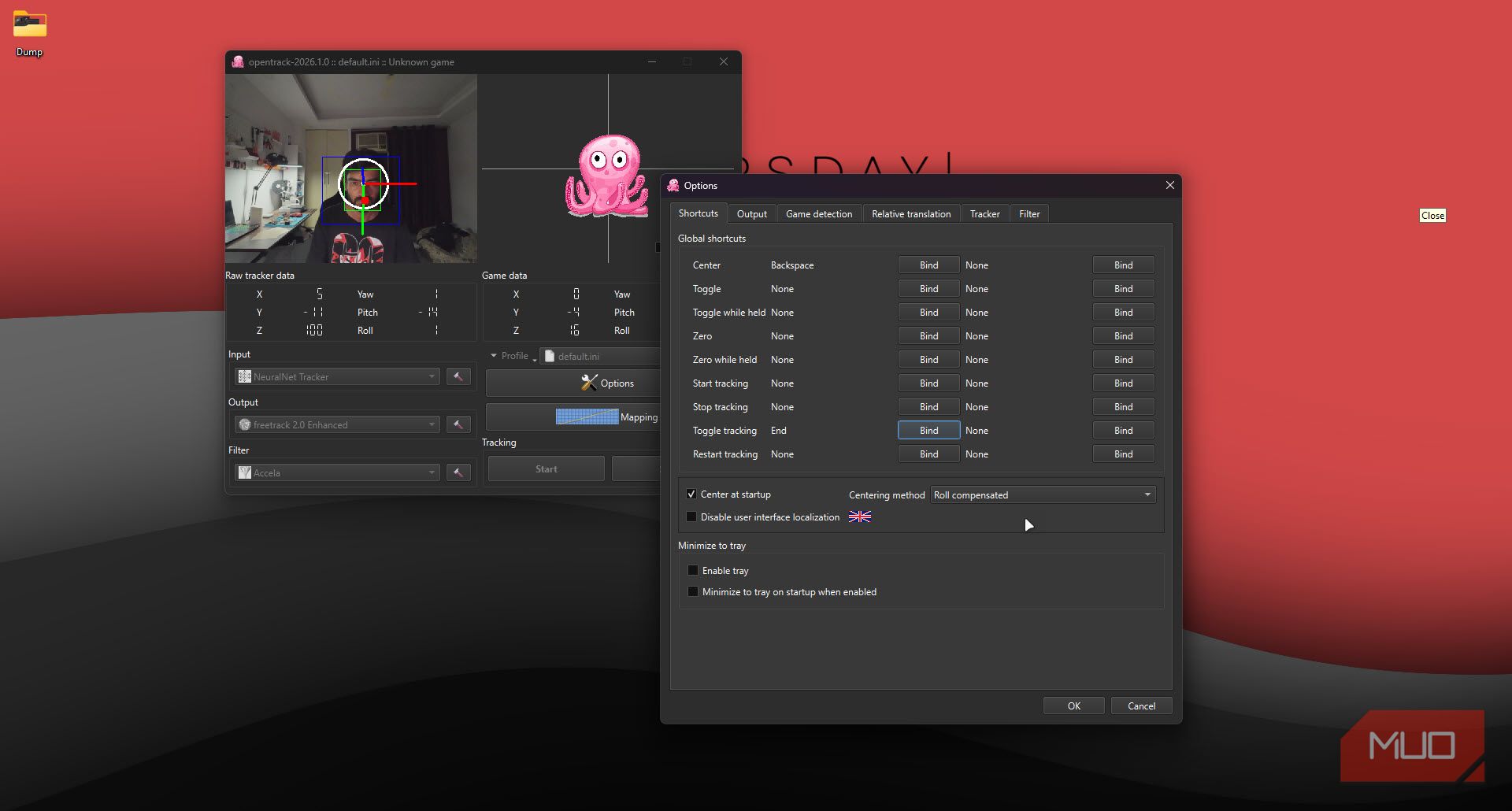Open the Centering method dropdown
The image size is (1512, 811).
point(1043,495)
